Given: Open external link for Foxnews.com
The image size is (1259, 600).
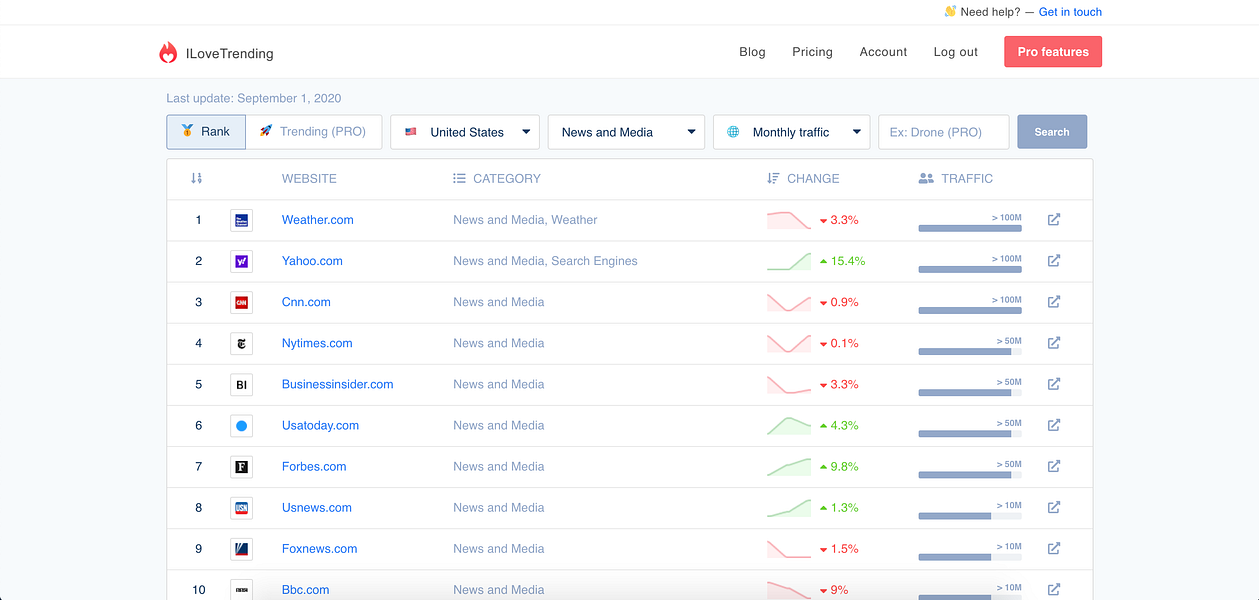Looking at the screenshot, I should click(x=1054, y=548).
